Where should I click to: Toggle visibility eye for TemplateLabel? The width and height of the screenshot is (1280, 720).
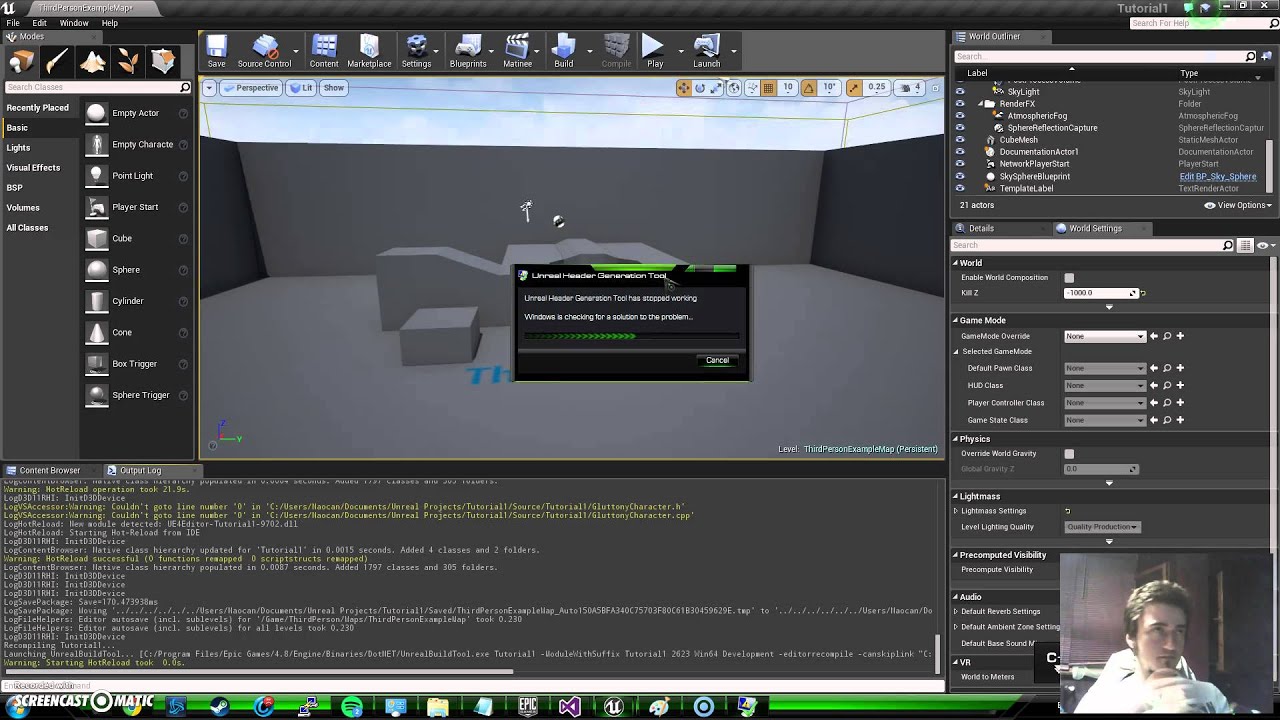coord(960,188)
